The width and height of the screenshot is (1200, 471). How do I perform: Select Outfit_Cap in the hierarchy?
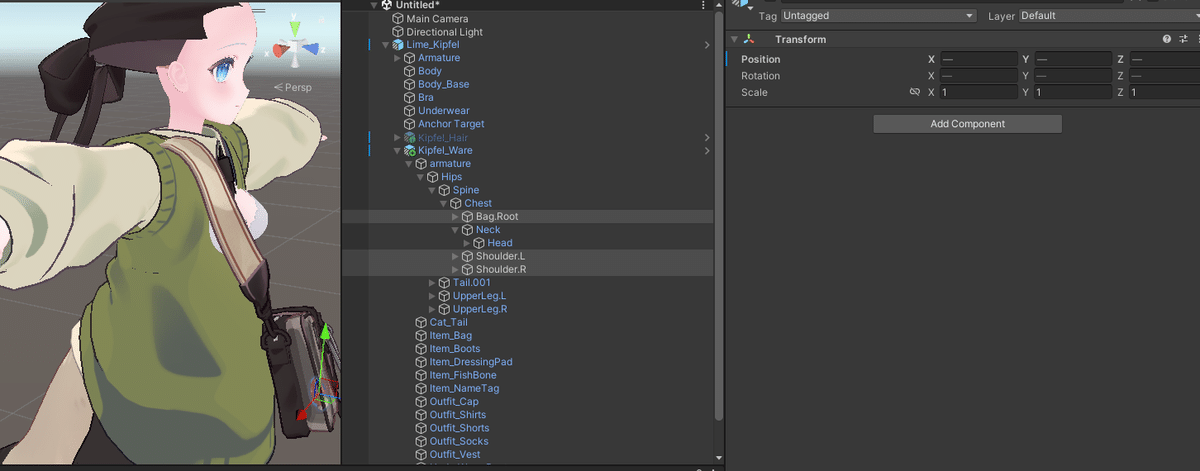[453, 401]
